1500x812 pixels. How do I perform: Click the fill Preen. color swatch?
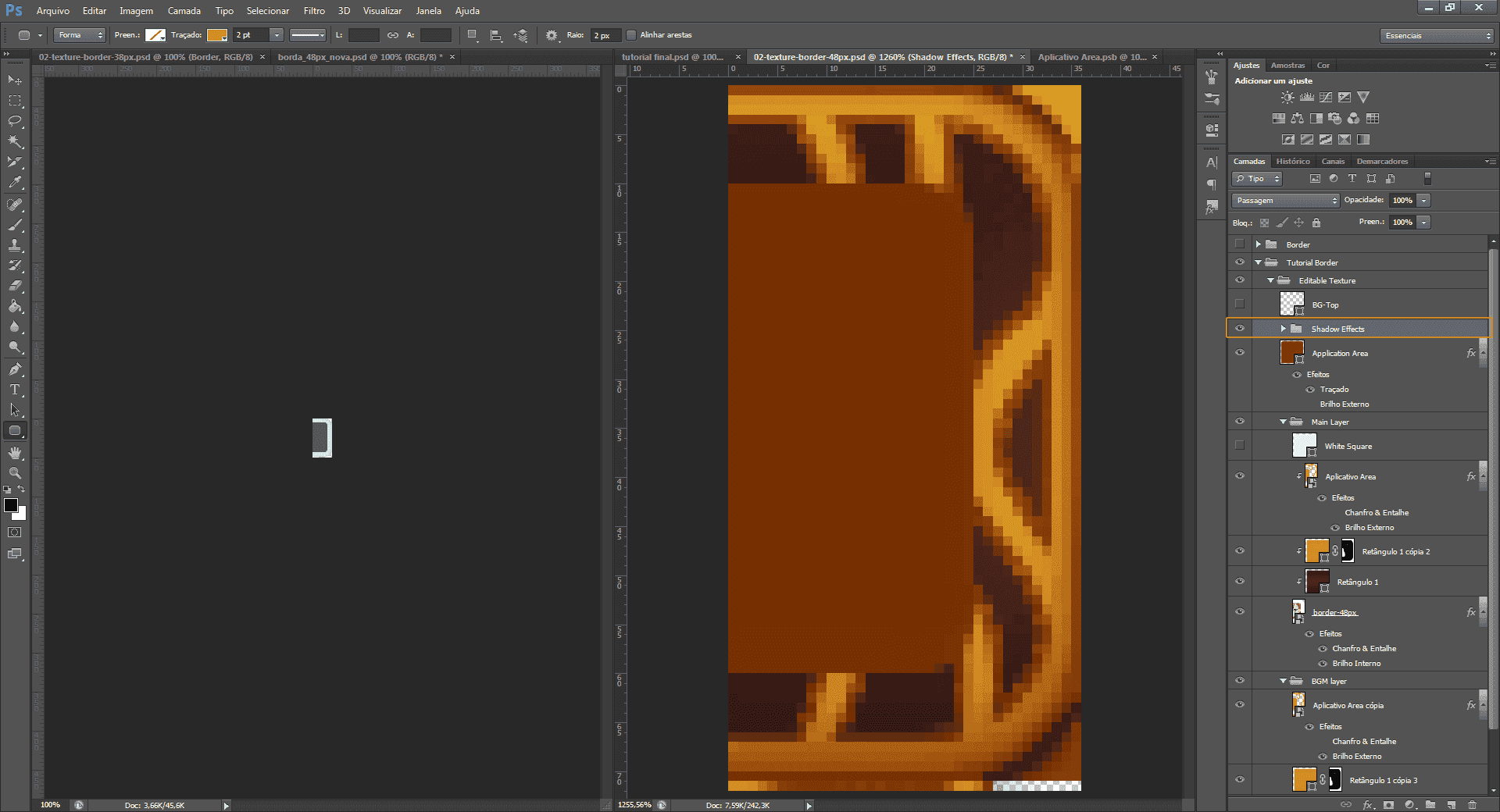155,35
